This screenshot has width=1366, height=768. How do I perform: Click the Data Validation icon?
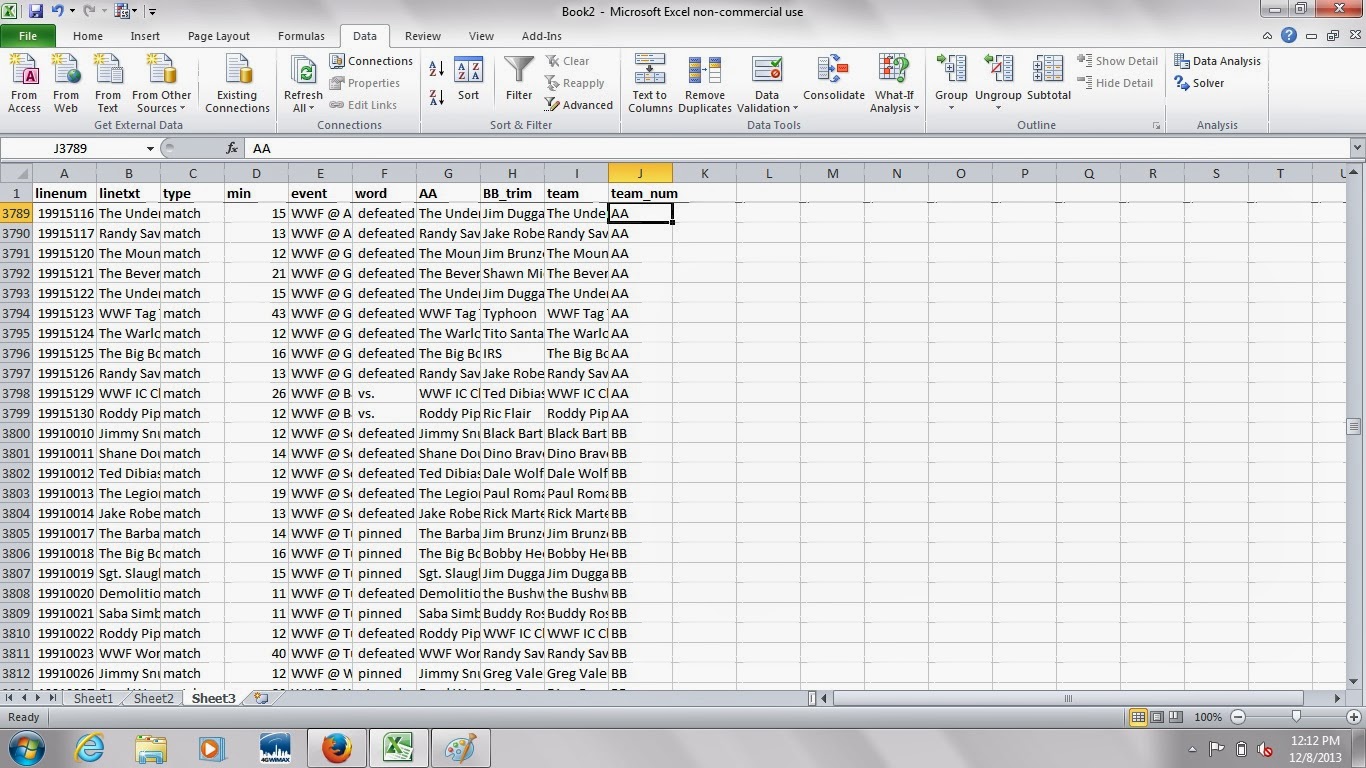(x=767, y=70)
